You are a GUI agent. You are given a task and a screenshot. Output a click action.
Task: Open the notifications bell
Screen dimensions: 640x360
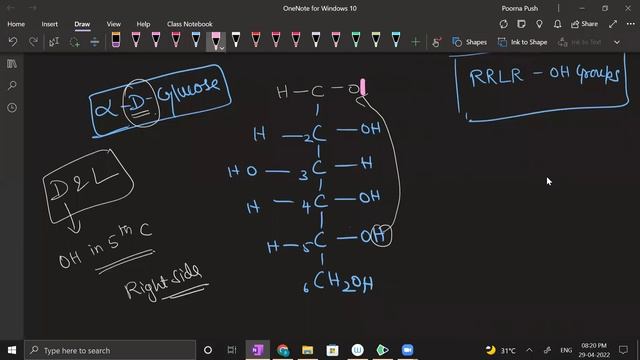(557, 24)
